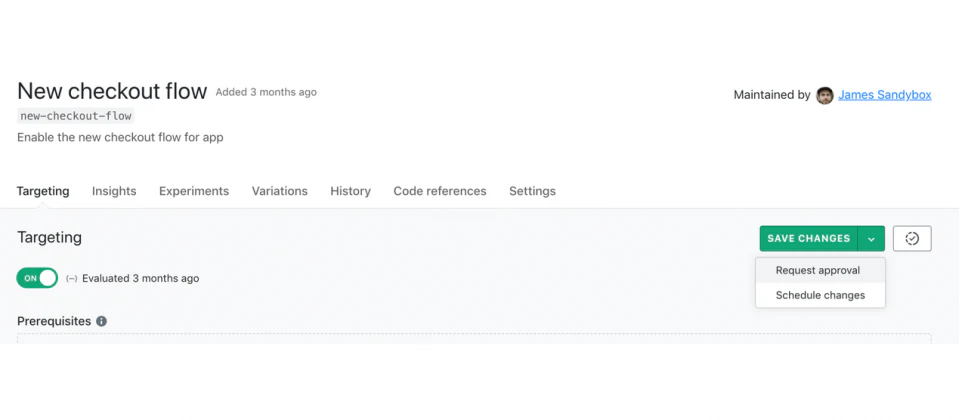Open the Experiments tab
The image size is (959, 420).
194,191
